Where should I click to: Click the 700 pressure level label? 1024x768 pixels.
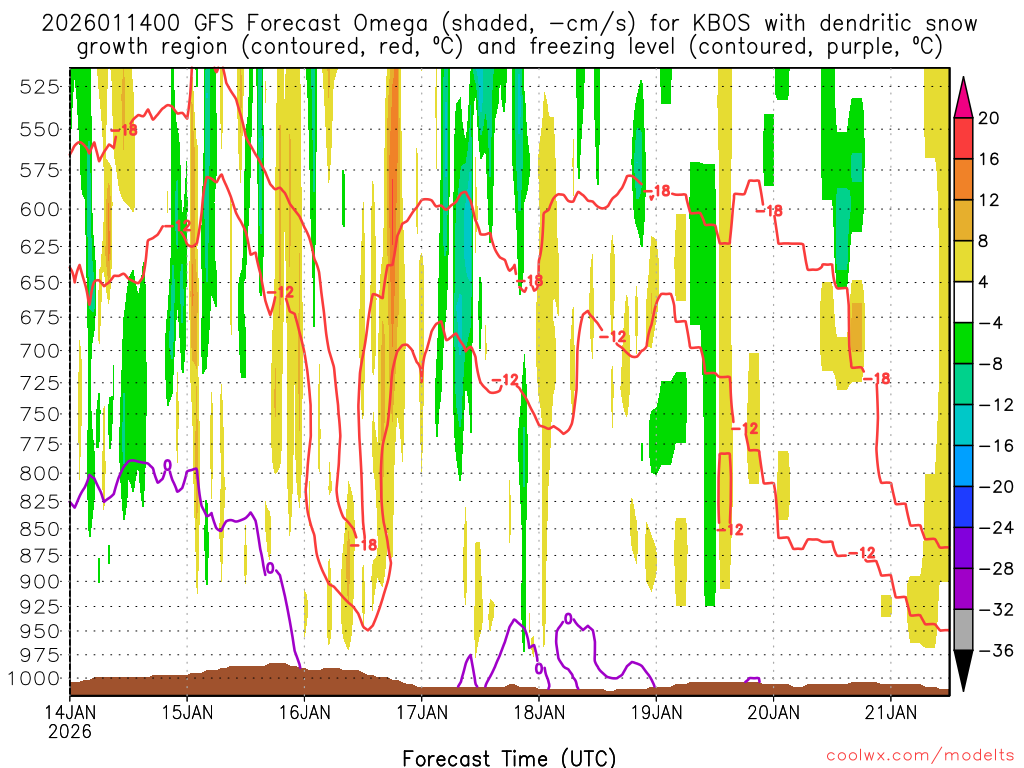[40, 351]
